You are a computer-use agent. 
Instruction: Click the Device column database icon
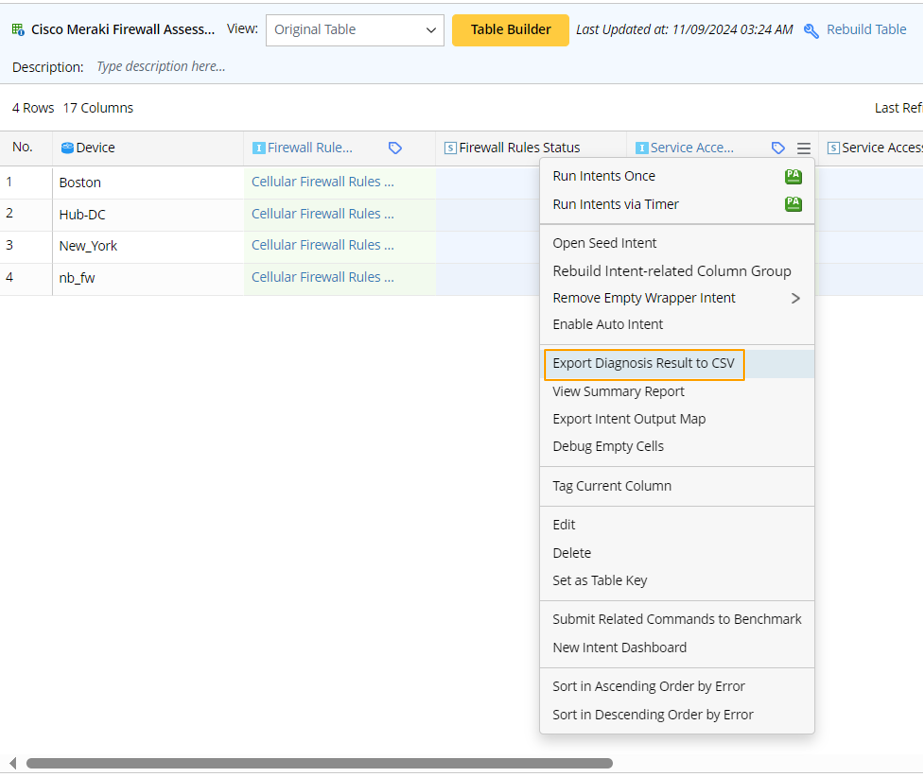pyautogui.click(x=67, y=148)
